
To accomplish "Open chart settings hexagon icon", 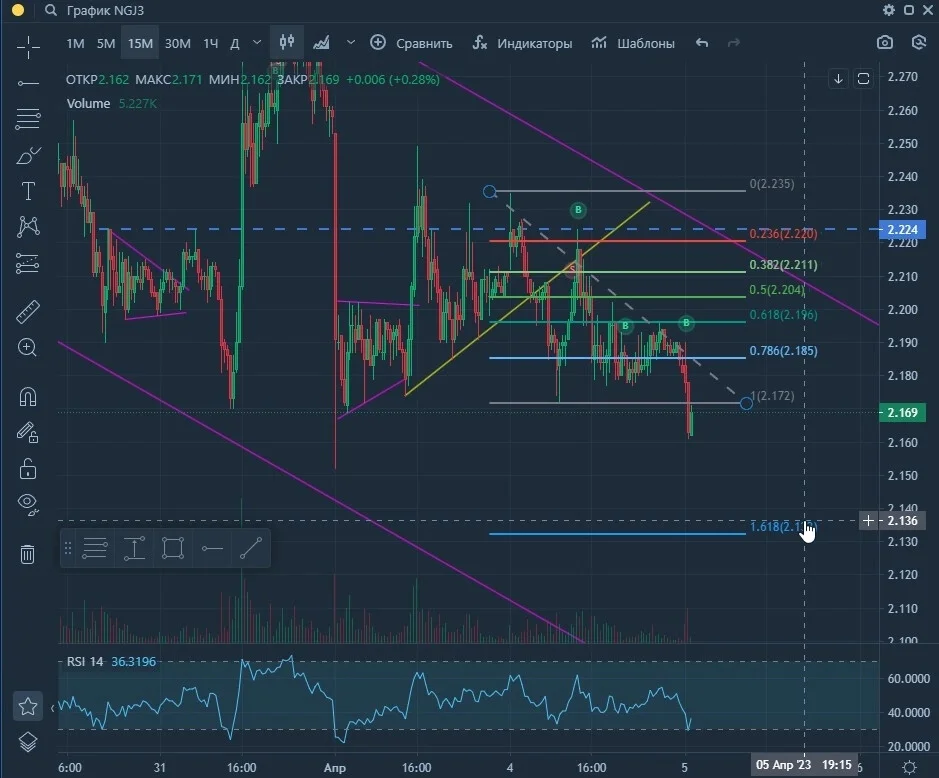I will coord(919,43).
